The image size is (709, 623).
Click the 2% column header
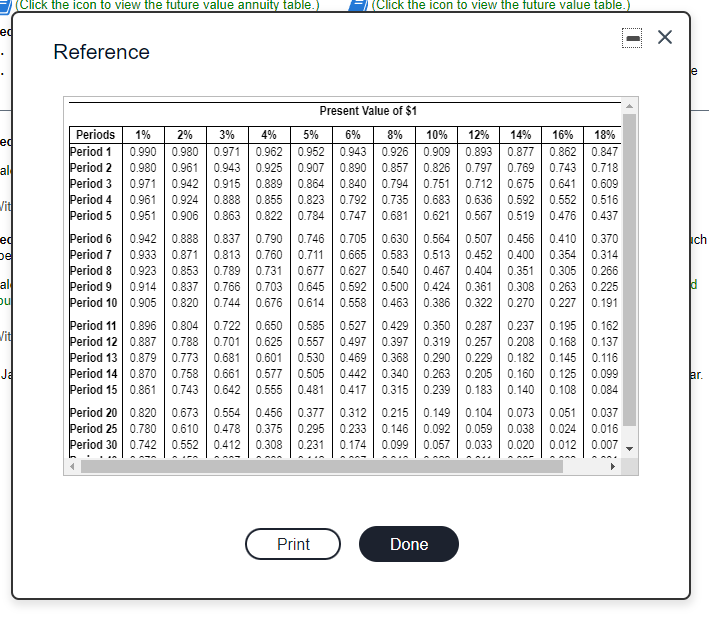click(185, 135)
